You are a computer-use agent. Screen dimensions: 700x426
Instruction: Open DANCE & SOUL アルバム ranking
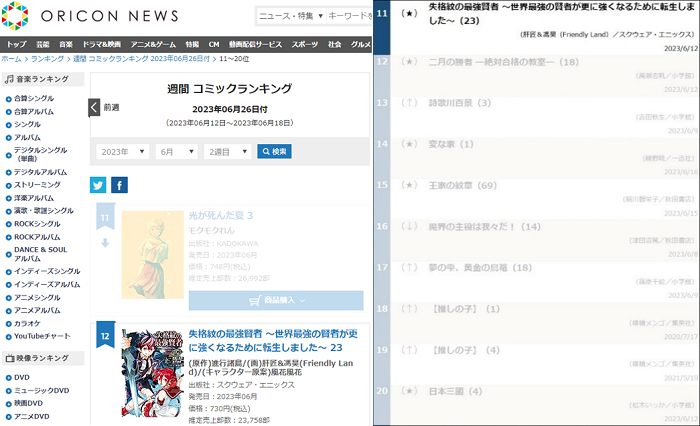[x=40, y=254]
